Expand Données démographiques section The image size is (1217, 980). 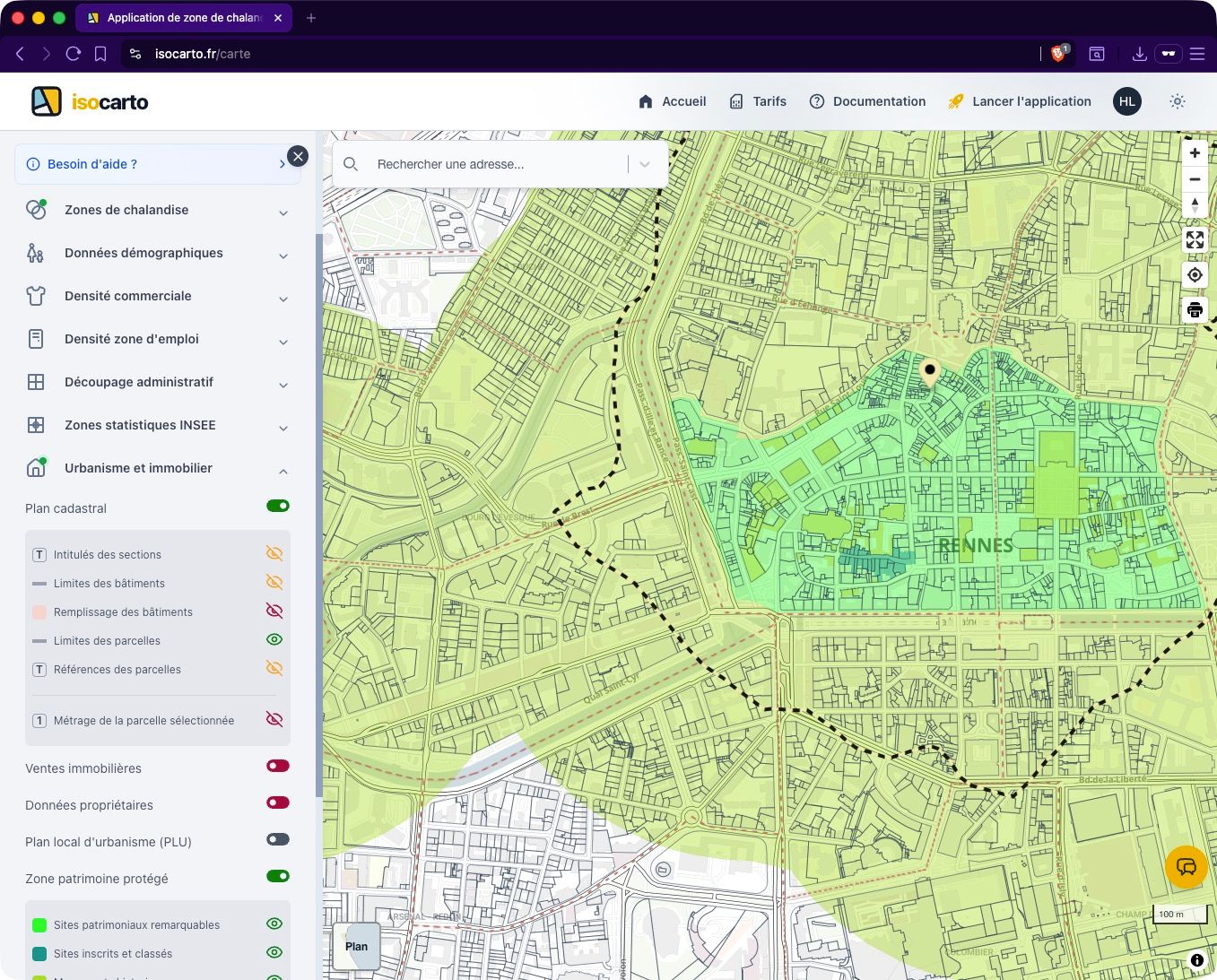click(158, 253)
